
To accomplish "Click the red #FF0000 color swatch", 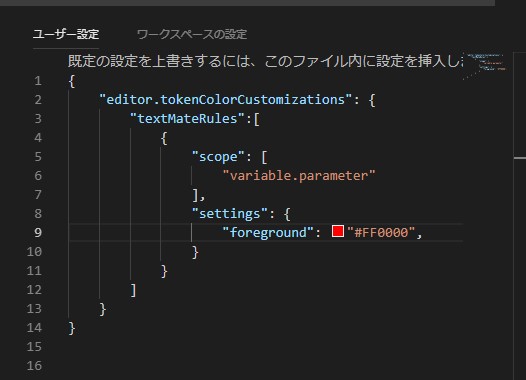I will [338, 231].
